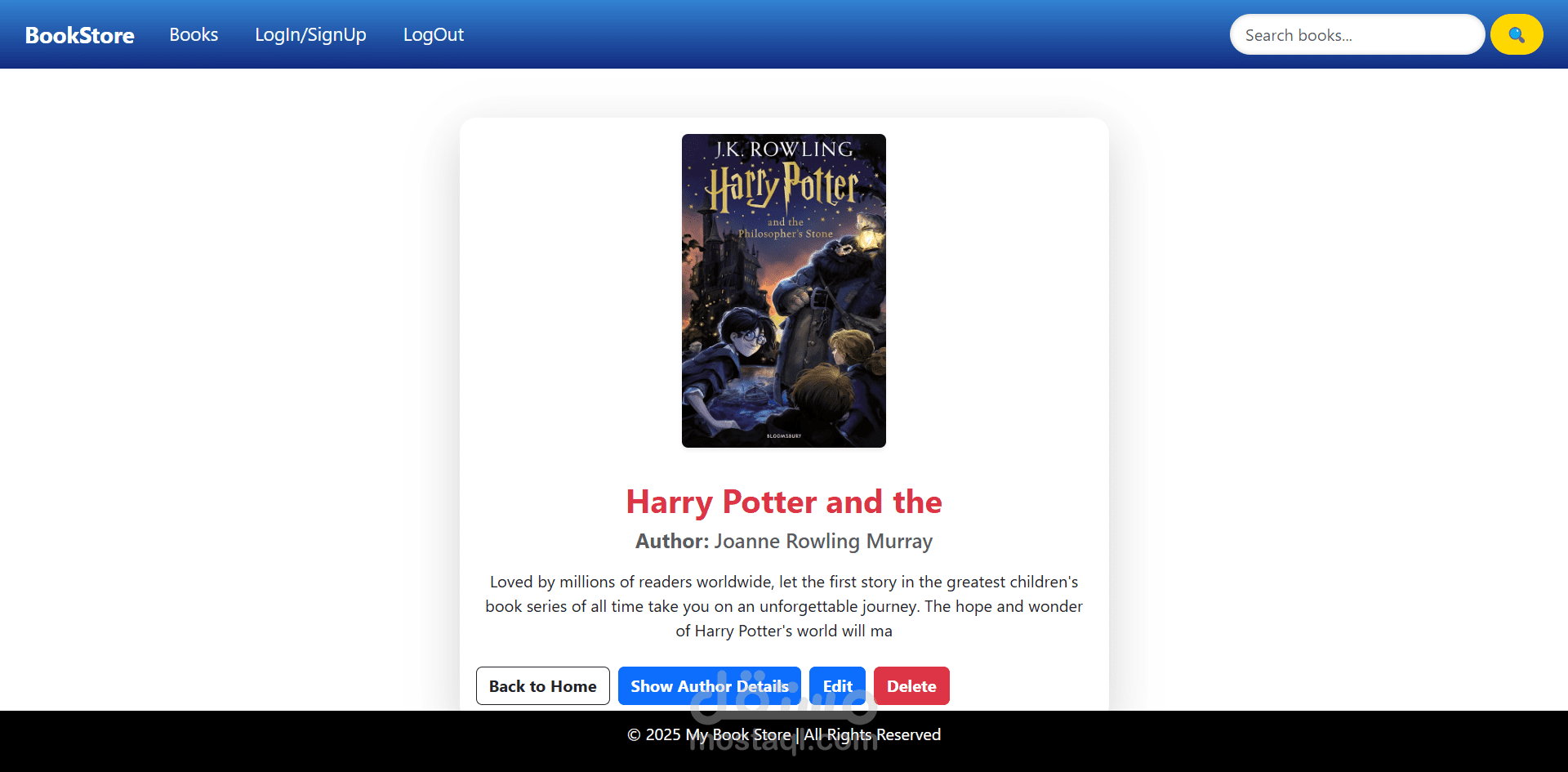Viewport: 1568px width, 772px height.
Task: Select LogOut in the navbar
Action: 434,34
